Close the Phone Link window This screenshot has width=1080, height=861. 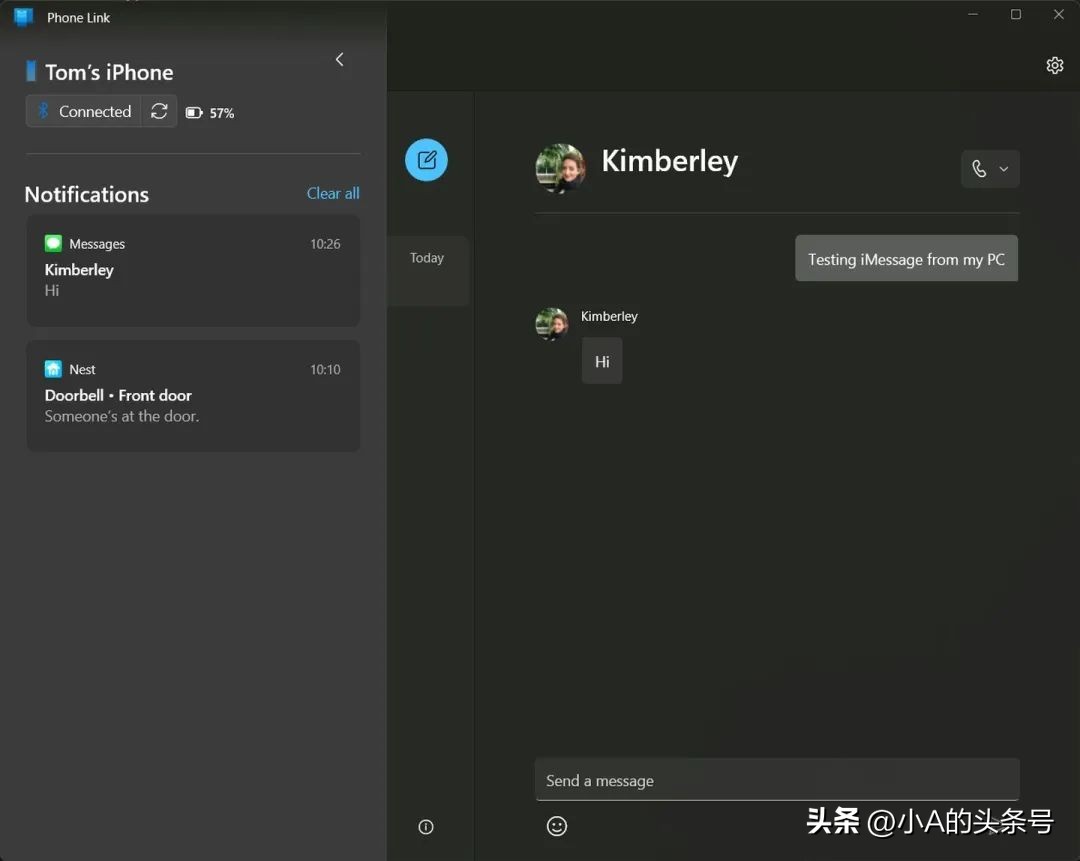(x=1059, y=14)
